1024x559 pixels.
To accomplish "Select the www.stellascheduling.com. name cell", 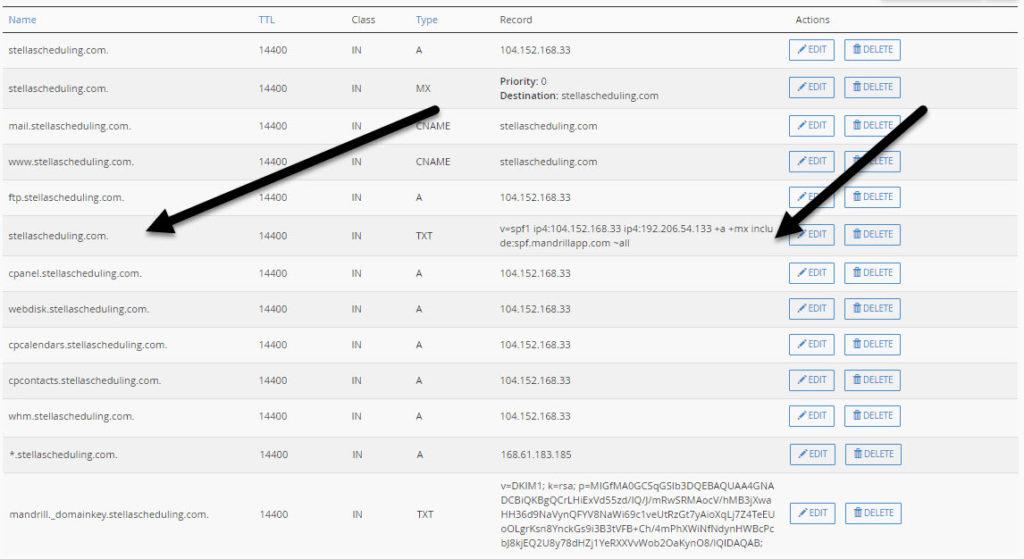I will pos(71,162).
